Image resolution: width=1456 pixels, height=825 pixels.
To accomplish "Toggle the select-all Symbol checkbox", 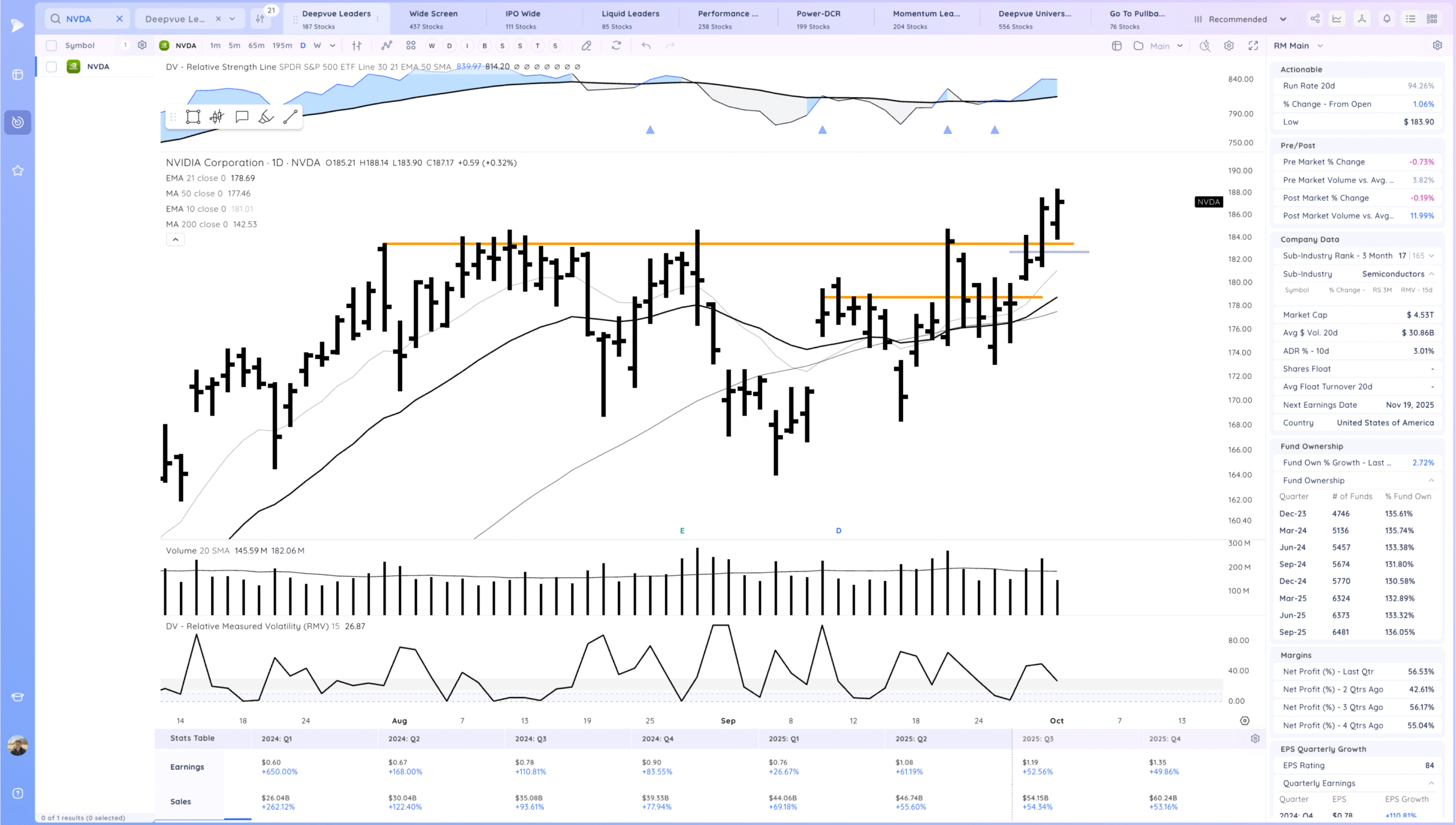I will click(52, 46).
